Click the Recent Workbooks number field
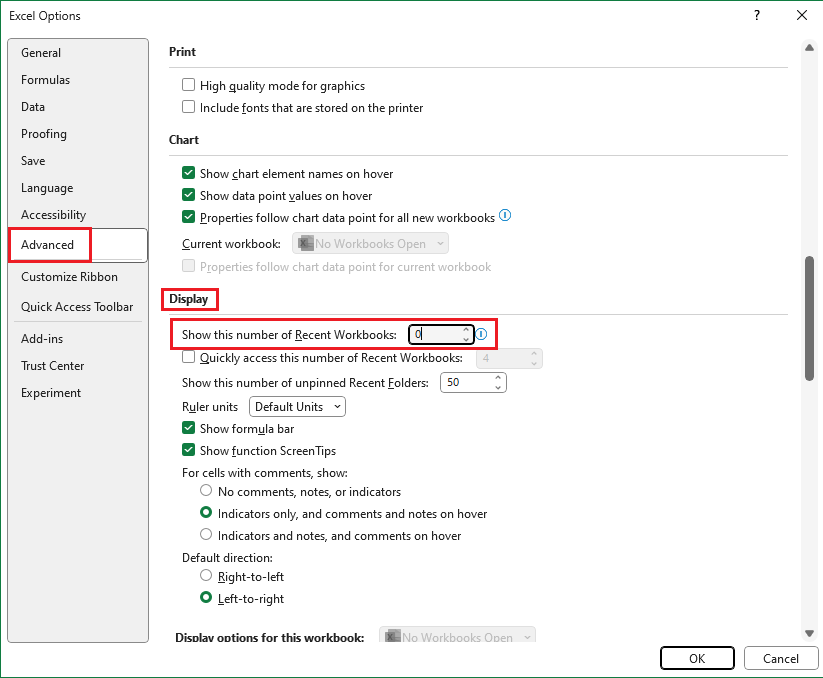Screen dimensions: 823x678 tap(436, 334)
